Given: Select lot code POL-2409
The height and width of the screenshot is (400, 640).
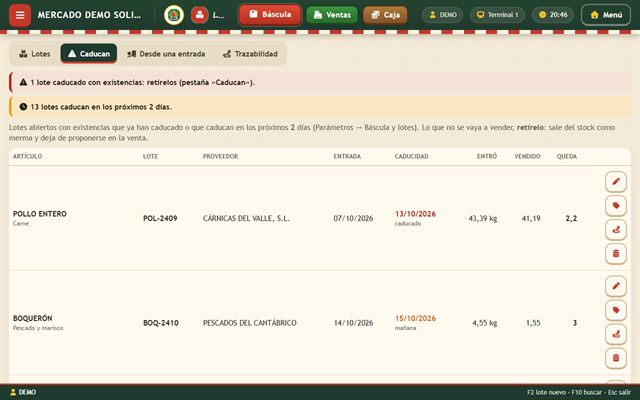Looking at the screenshot, I should 160,218.
